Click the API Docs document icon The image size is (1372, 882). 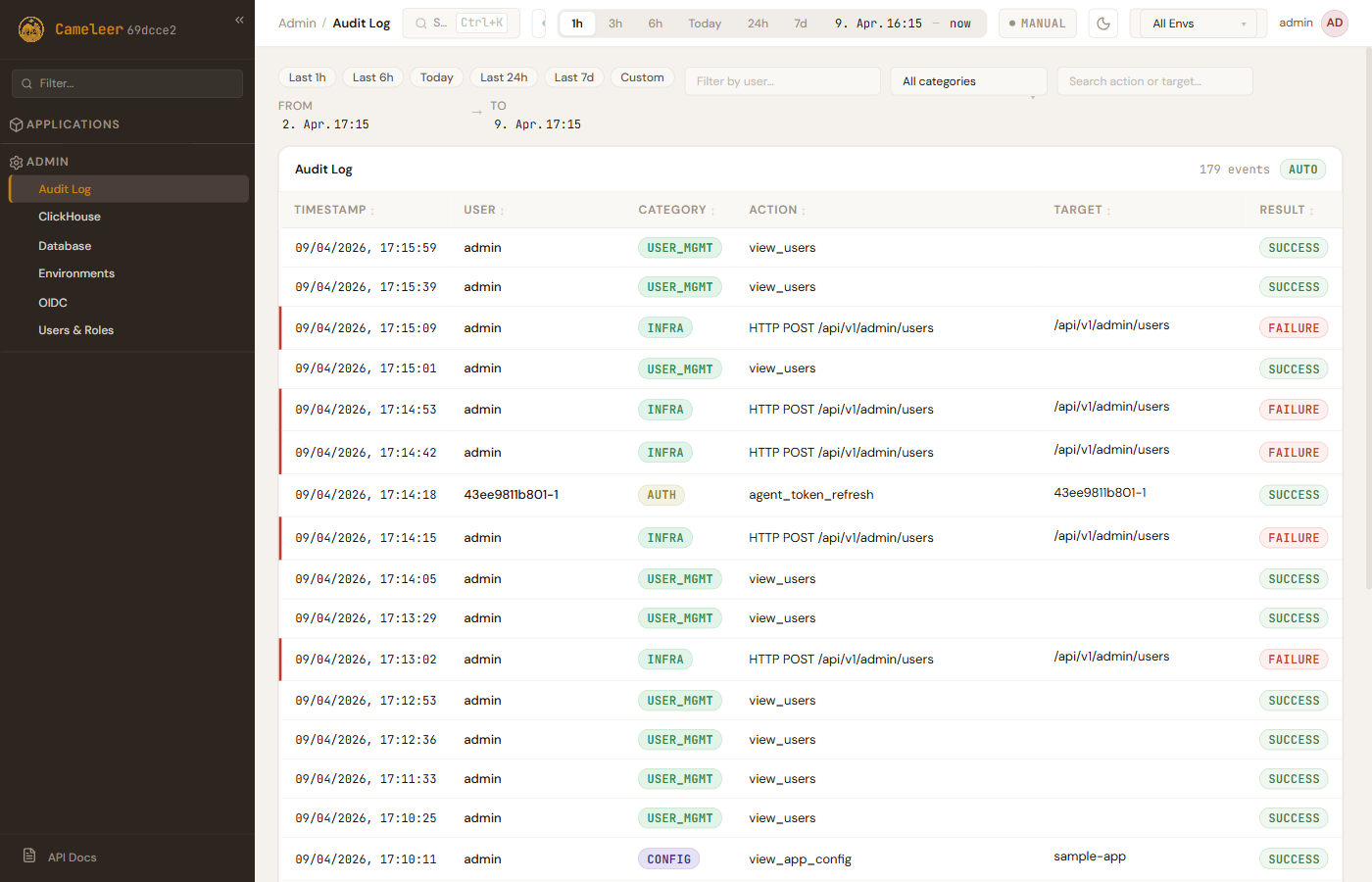pyautogui.click(x=29, y=856)
